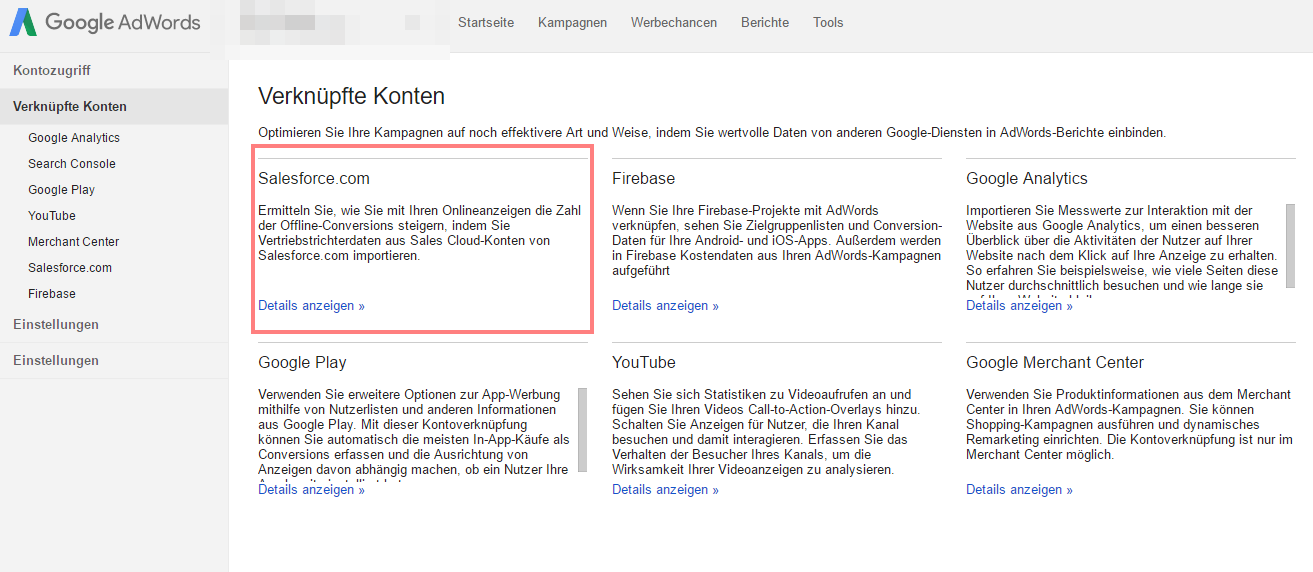Open the Kampagnen tab
Viewport: 1313px width, 572px height.
(572, 22)
